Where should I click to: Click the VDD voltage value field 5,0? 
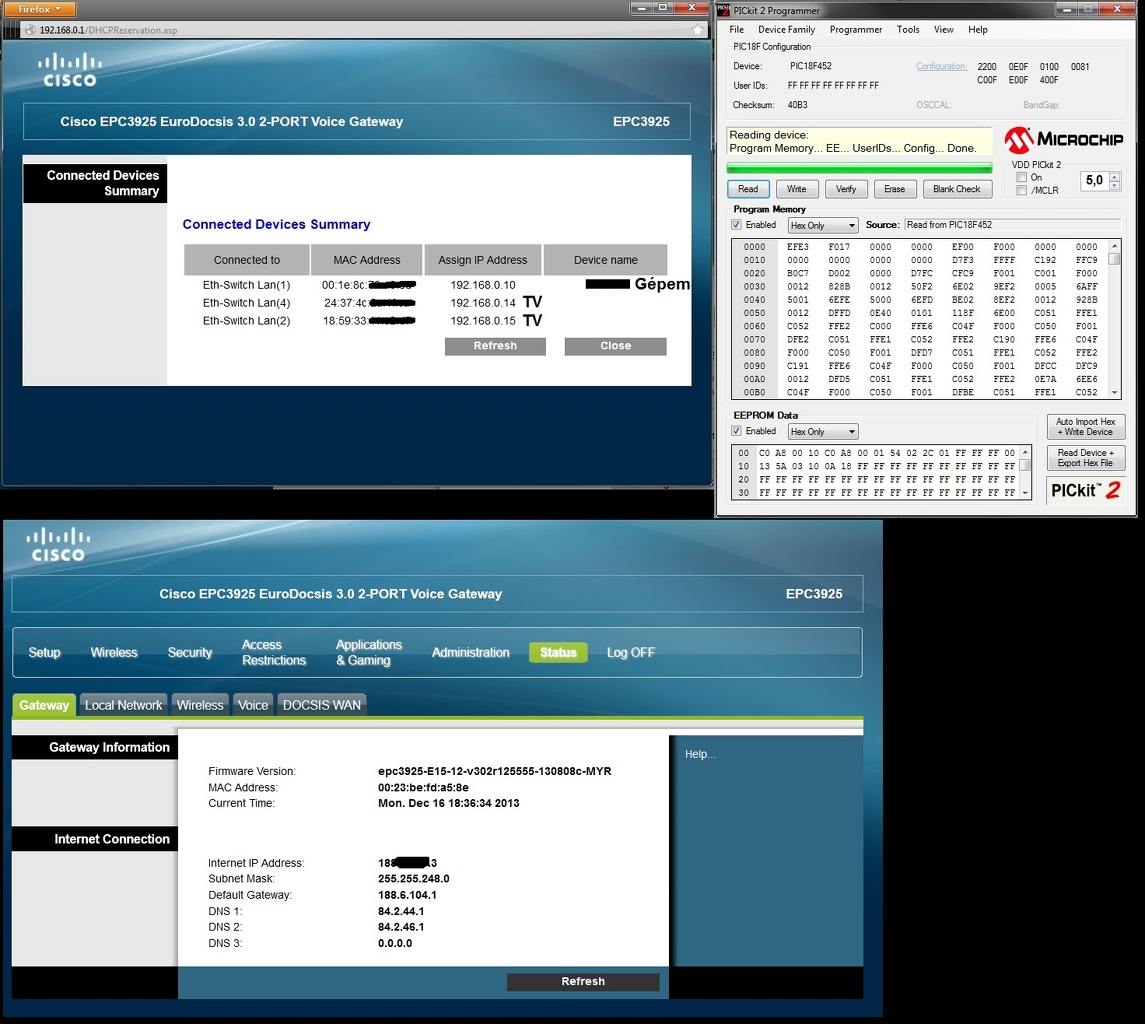[1094, 180]
